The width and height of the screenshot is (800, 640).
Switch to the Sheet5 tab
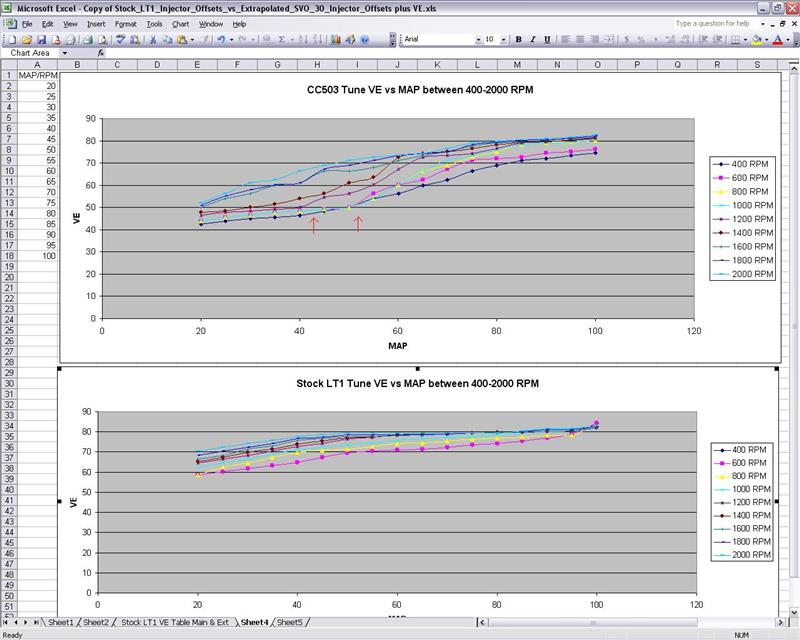(x=289, y=622)
